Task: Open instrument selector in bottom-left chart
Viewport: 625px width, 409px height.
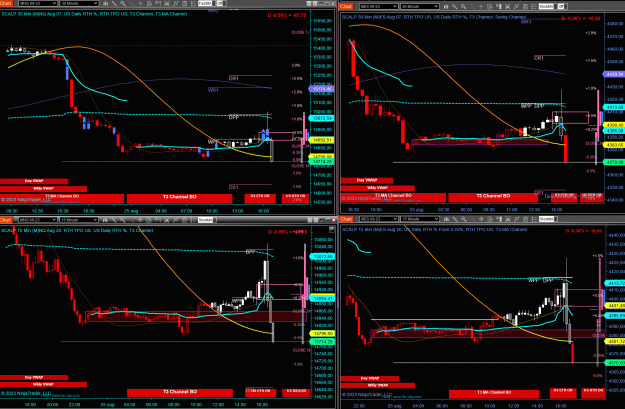Action: coord(38,220)
